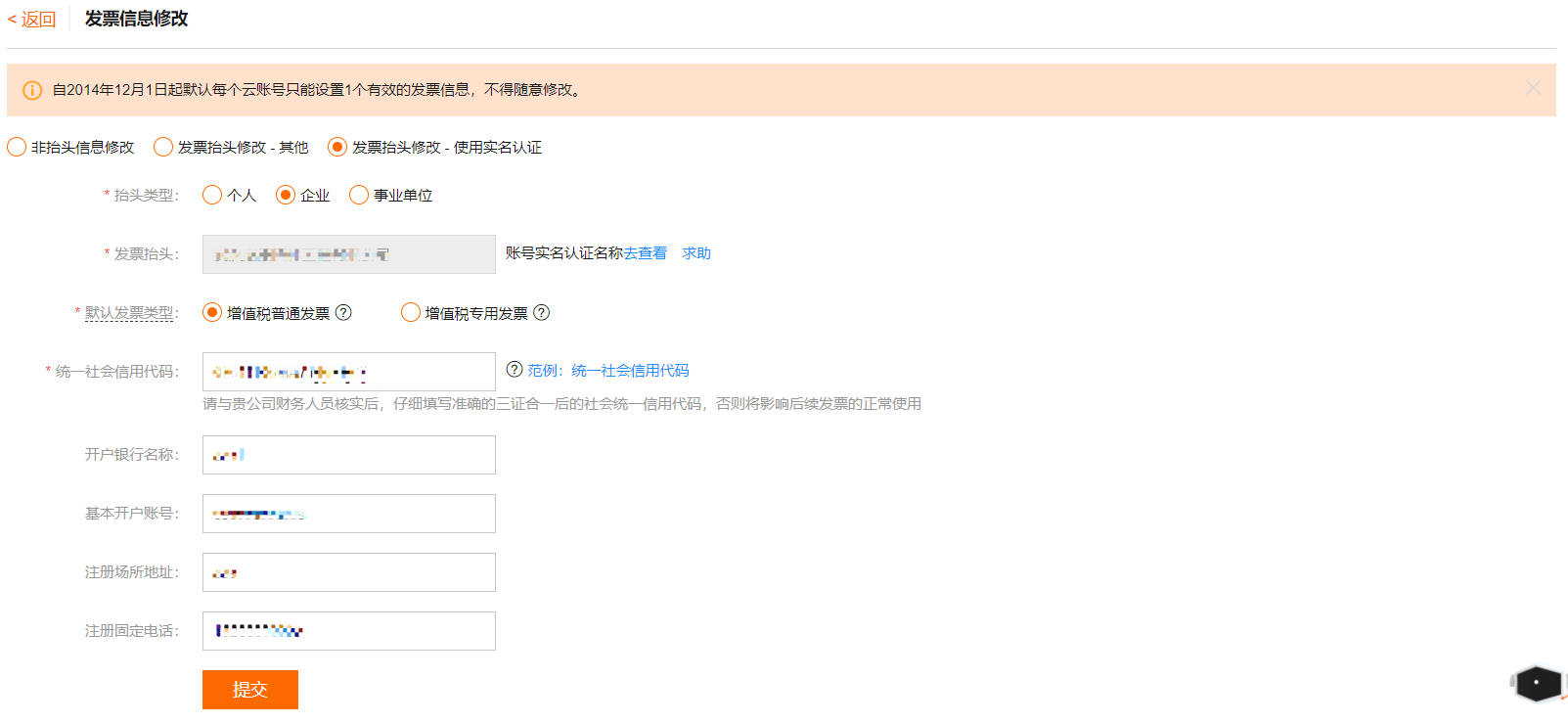Open the 求助 help link
The image size is (1568, 723).
click(x=696, y=253)
